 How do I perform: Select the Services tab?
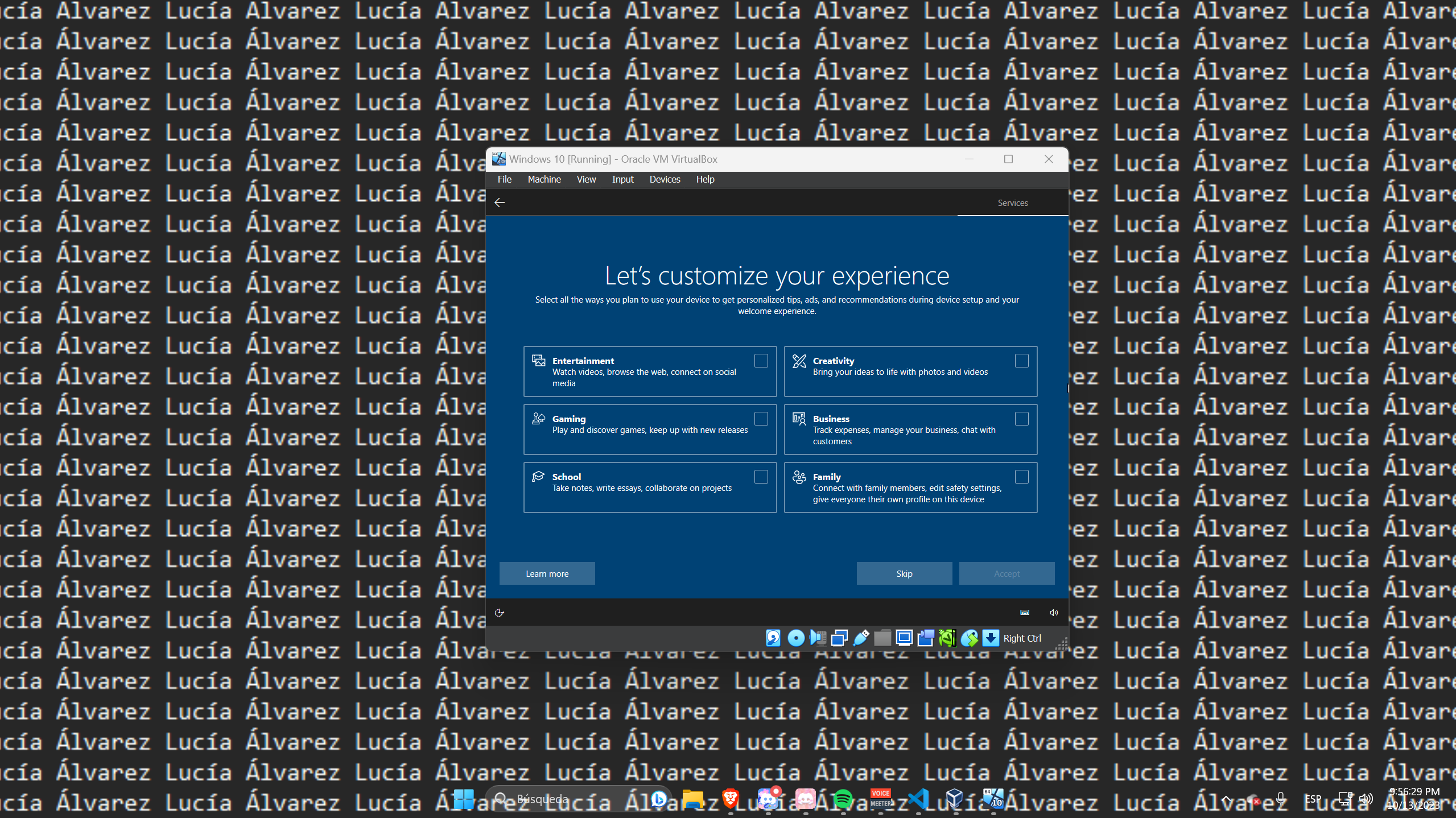coord(1012,203)
